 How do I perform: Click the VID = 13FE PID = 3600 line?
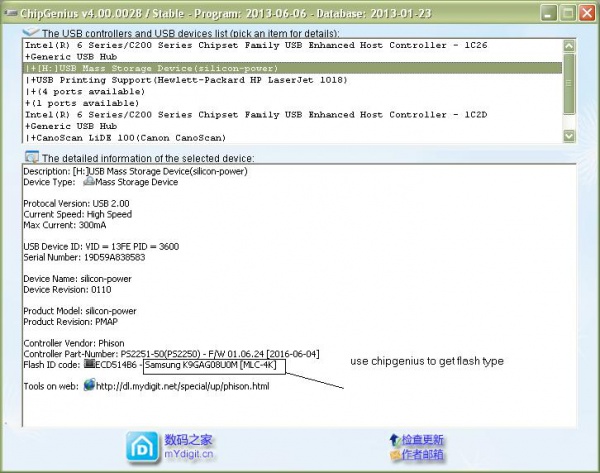(x=101, y=246)
